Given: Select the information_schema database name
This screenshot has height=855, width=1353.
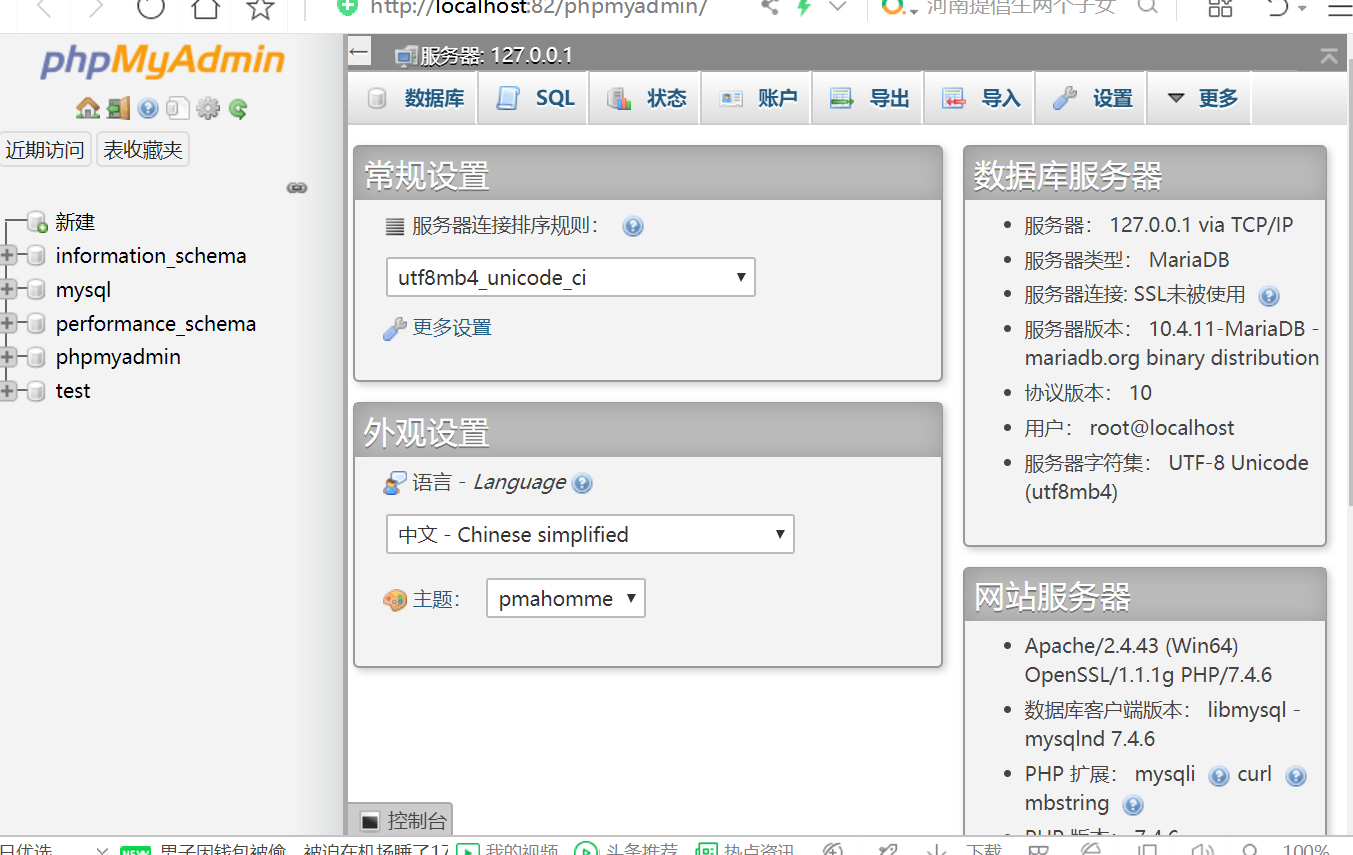Looking at the screenshot, I should point(151,256).
